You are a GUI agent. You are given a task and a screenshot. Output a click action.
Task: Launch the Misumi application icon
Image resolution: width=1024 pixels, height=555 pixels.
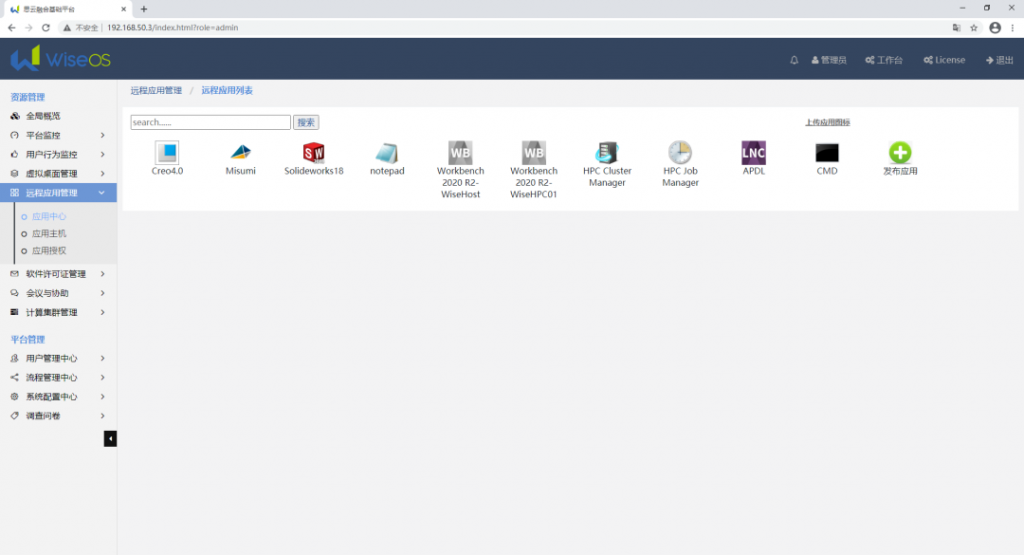[240, 153]
